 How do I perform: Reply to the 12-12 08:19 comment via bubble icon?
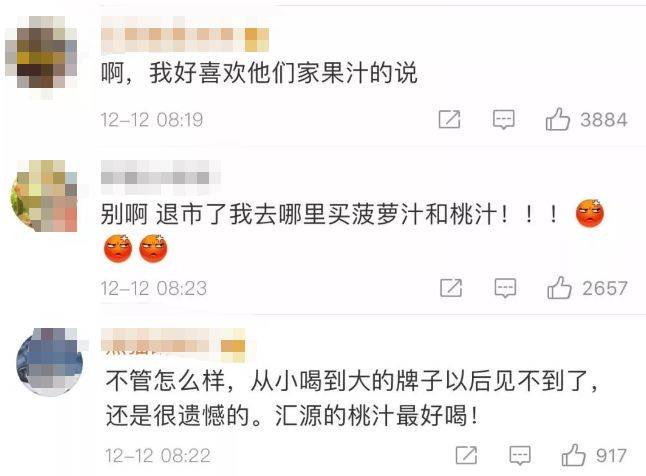point(503,120)
